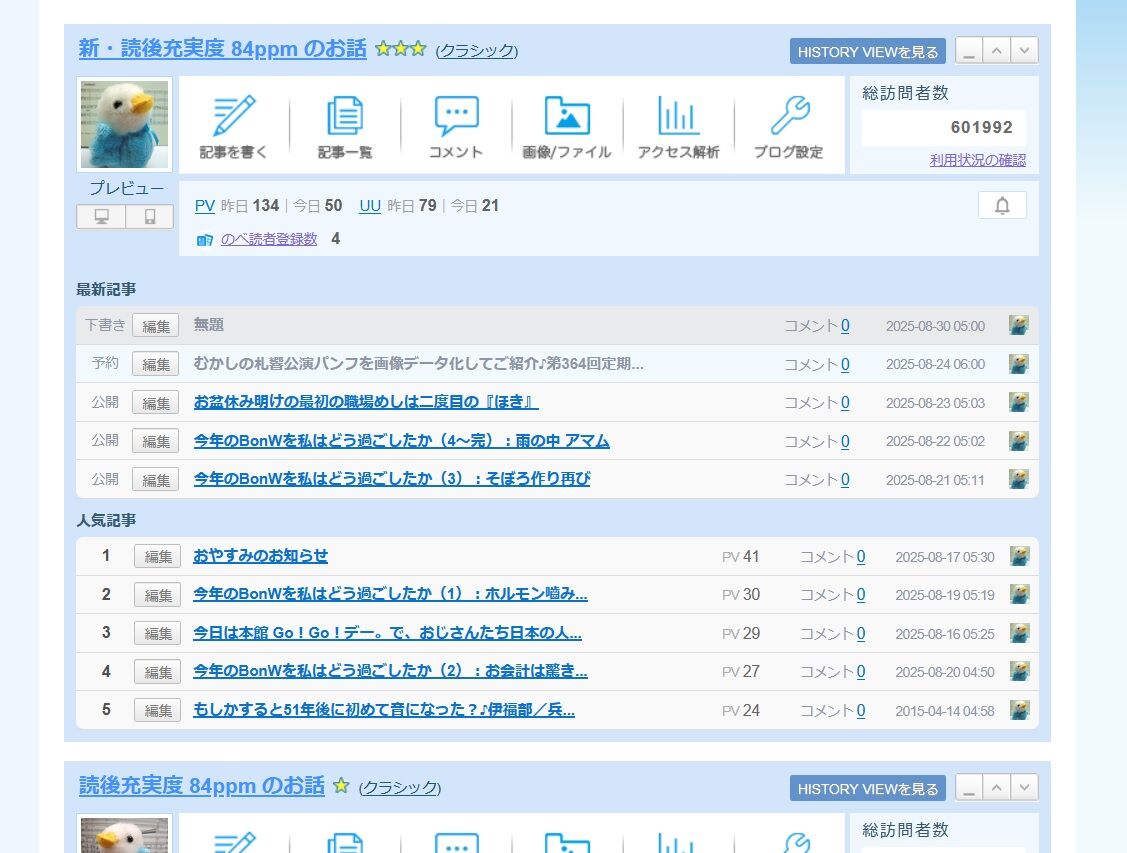This screenshot has height=853, width=1127.
Task: Click the 601992 total visitors value
Action: [981, 127]
